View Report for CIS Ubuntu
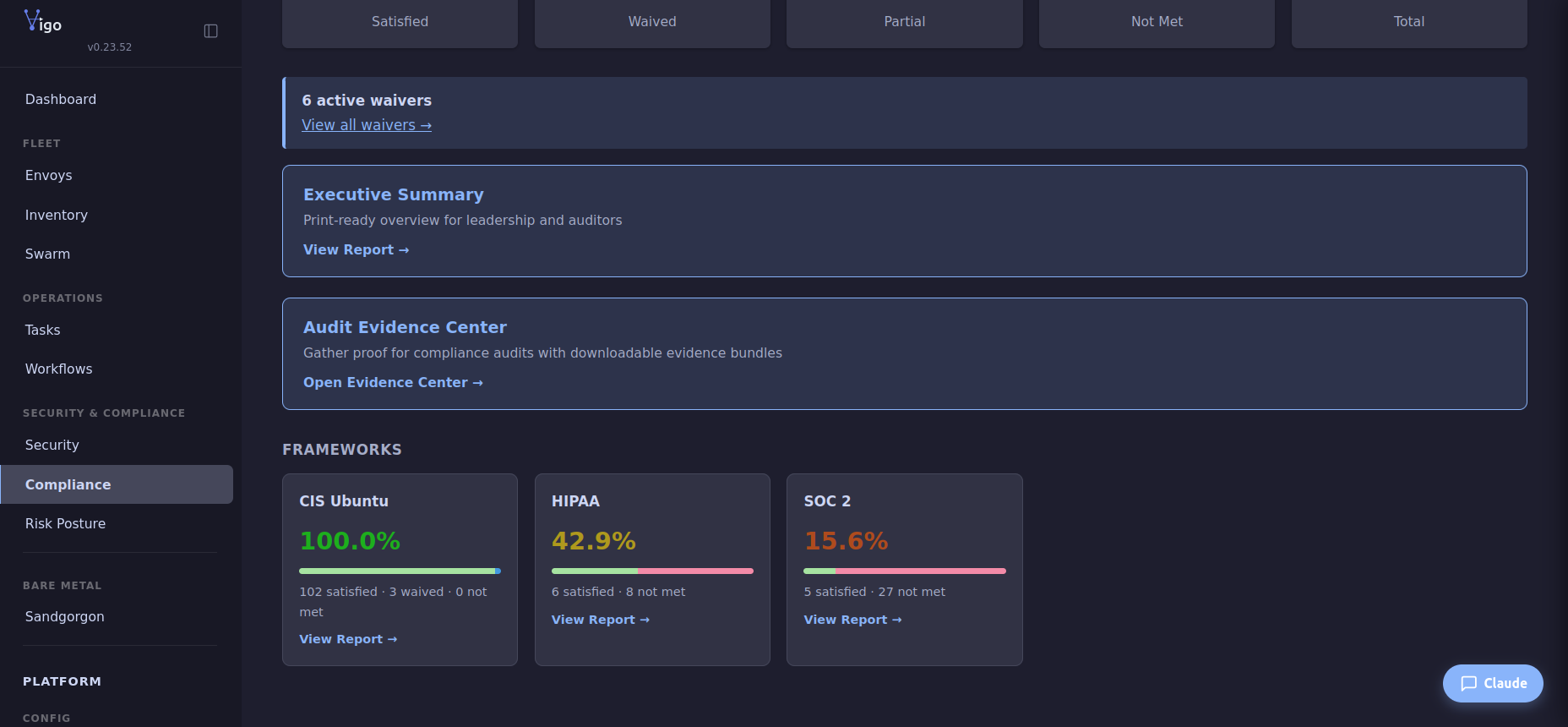The width and height of the screenshot is (1568, 727). coord(348,639)
